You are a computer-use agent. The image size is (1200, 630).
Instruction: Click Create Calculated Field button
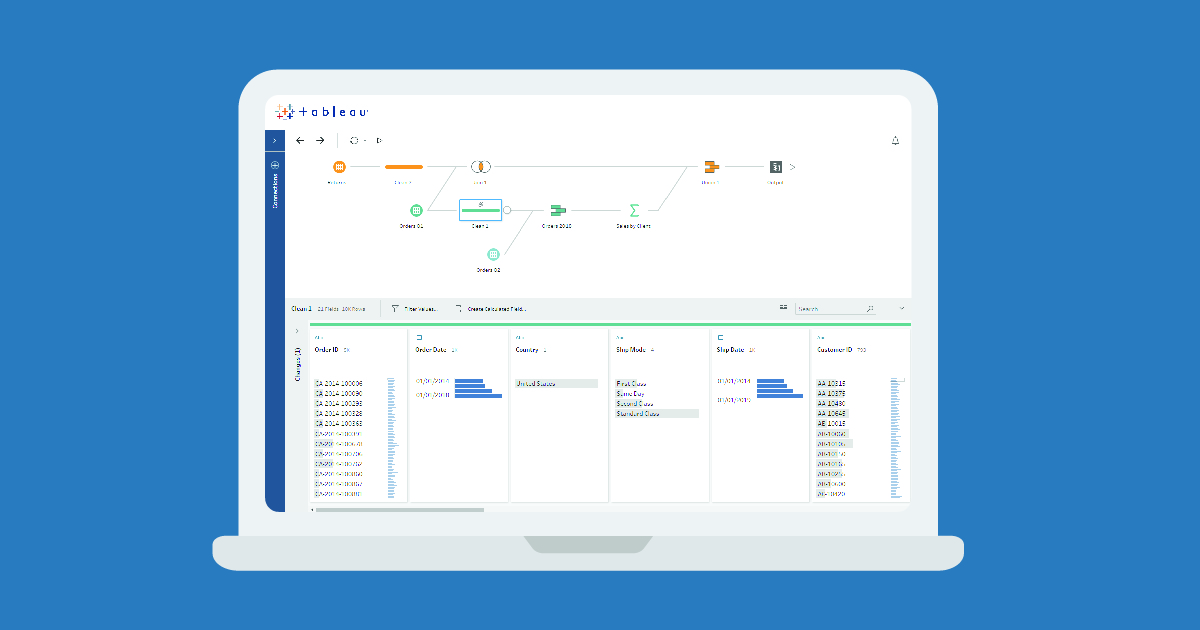click(x=490, y=309)
